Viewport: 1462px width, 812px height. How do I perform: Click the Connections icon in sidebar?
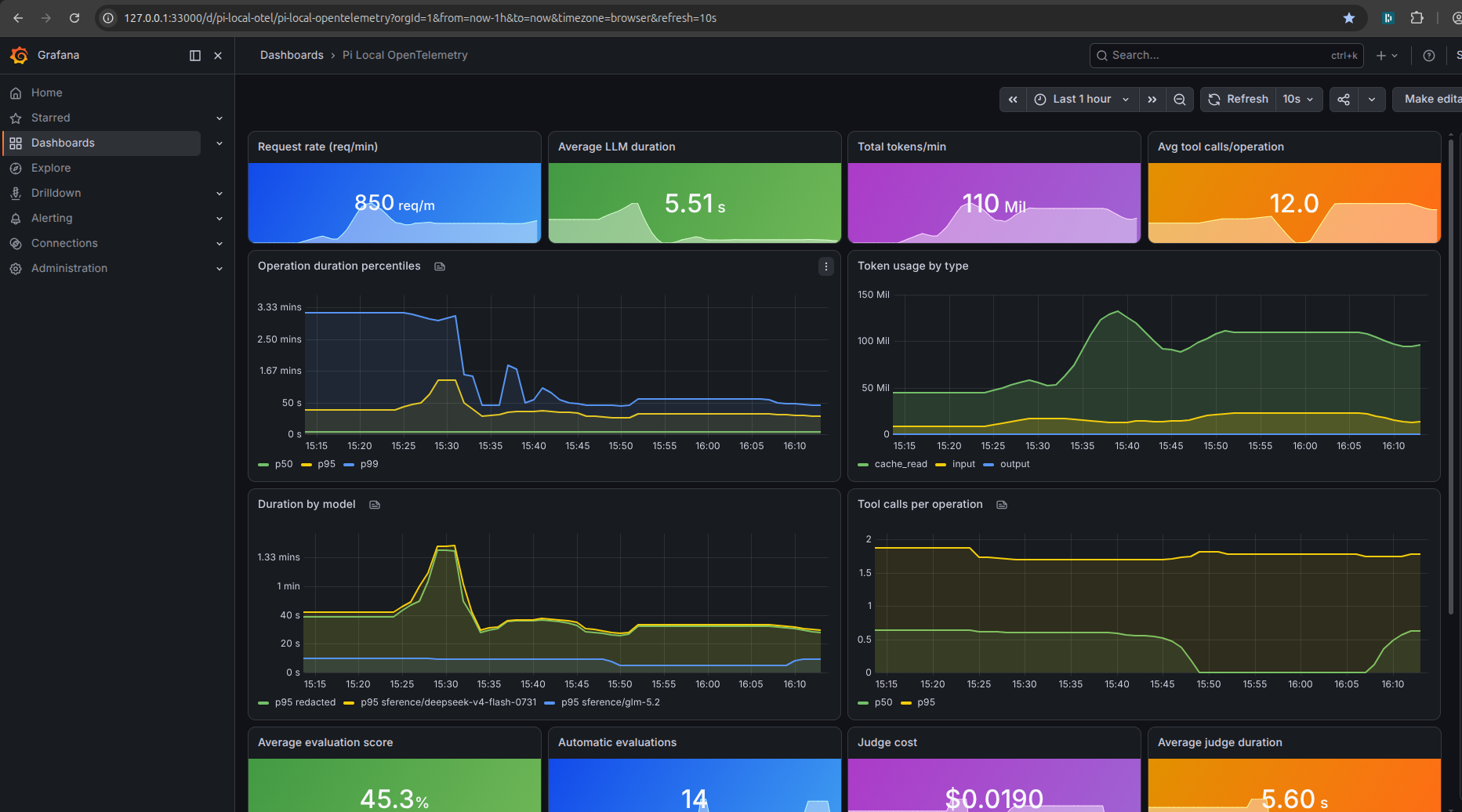tap(16, 244)
